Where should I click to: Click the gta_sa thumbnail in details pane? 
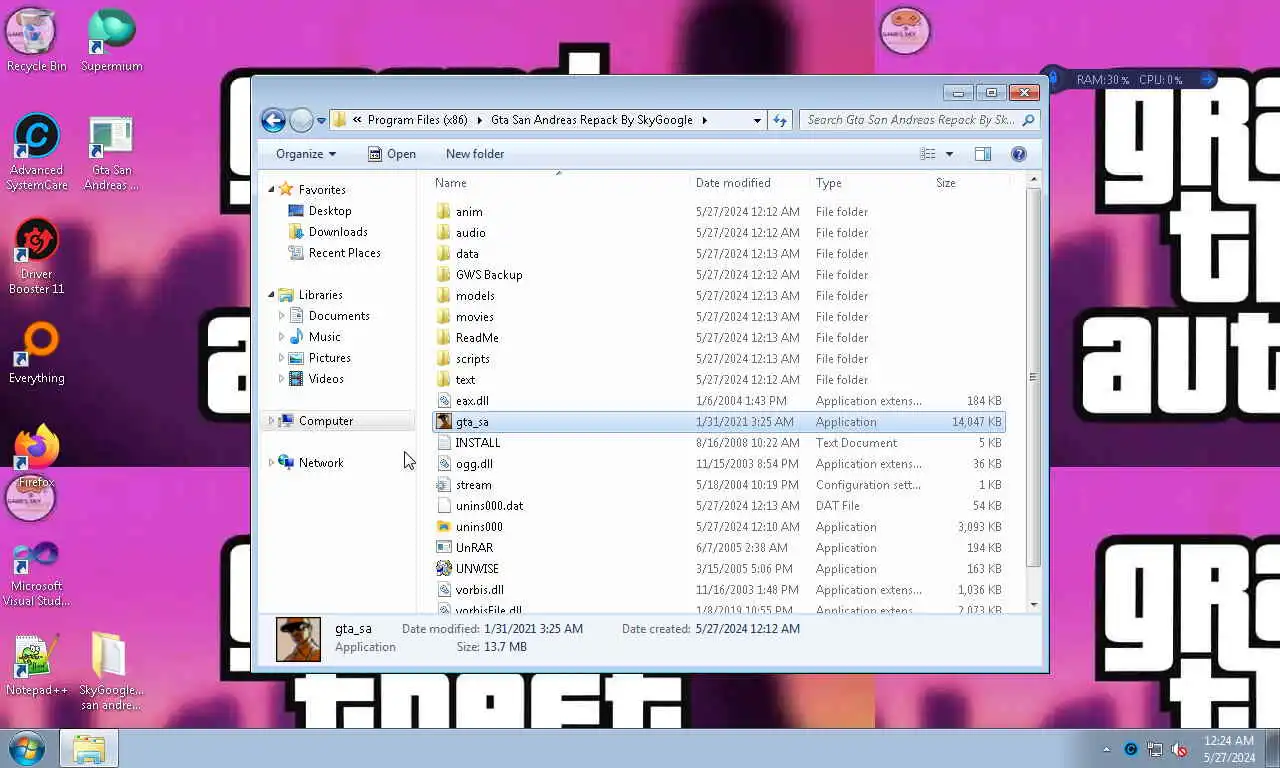click(x=298, y=639)
